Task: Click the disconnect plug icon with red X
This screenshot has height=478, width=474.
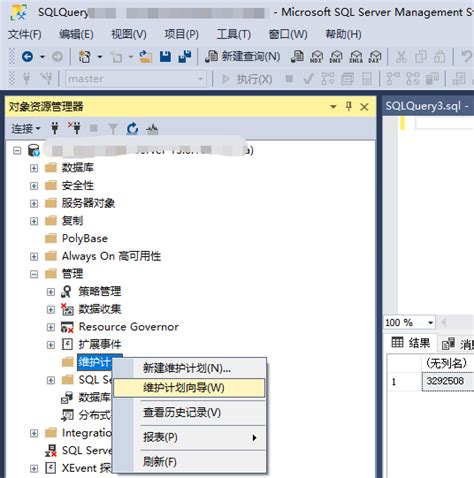Action: click(74, 128)
